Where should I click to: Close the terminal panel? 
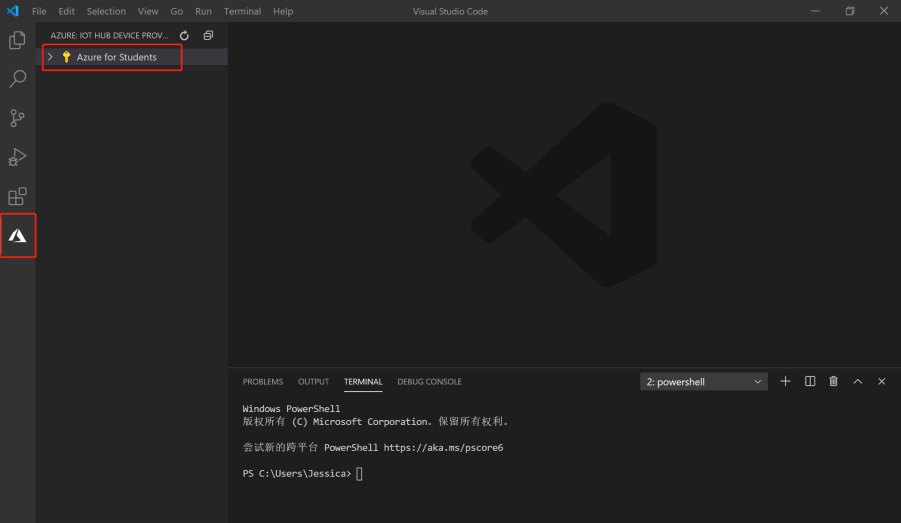[881, 381]
